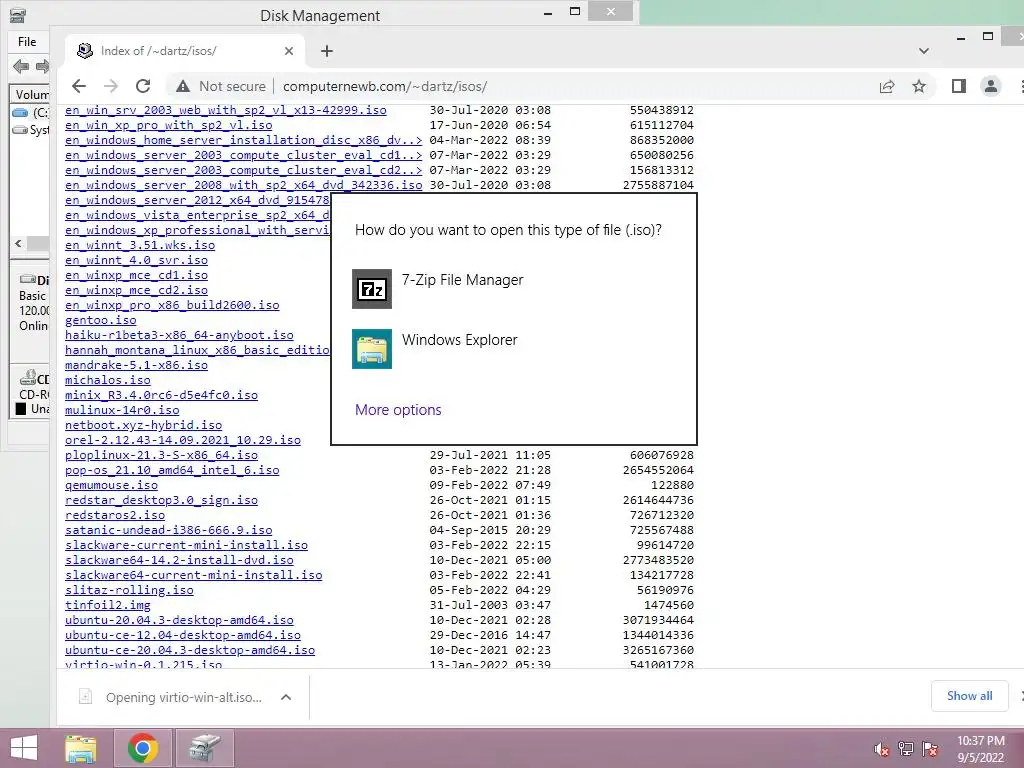
Task: Open pop-os_21.10_amd64_intel_6.iso link
Action: pyautogui.click(x=172, y=470)
